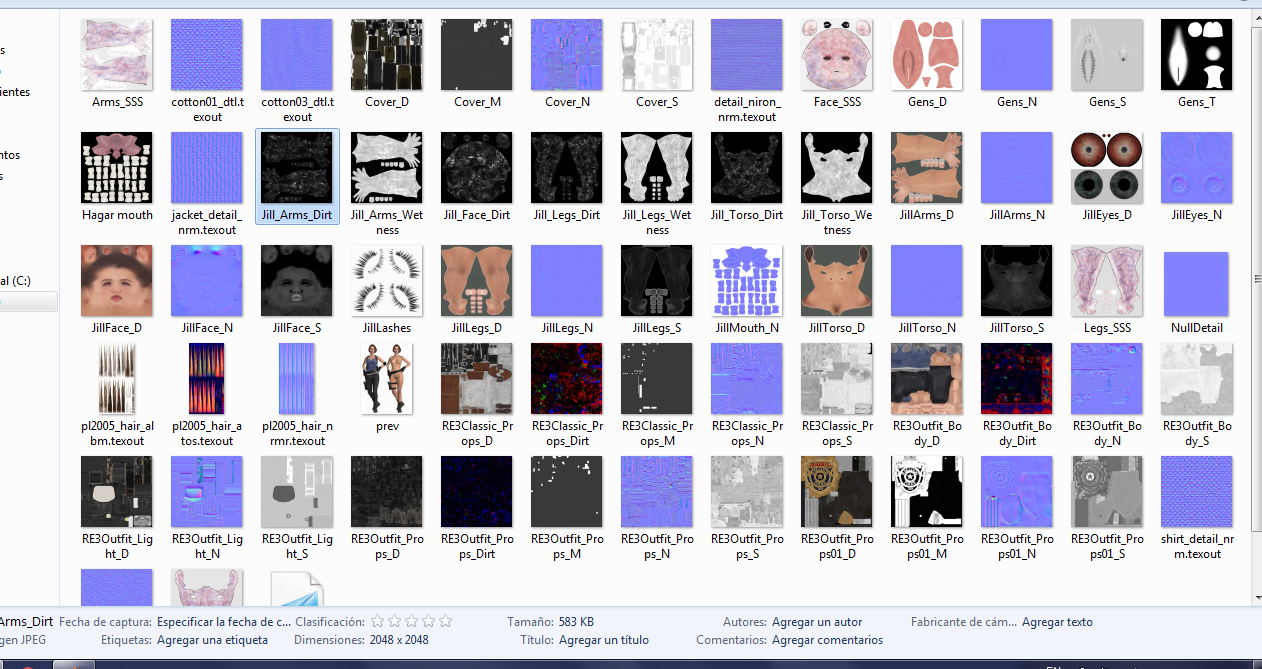The height and width of the screenshot is (669, 1262).
Task: Select the Jill_Torso_Dirt texture
Action: pos(747,168)
